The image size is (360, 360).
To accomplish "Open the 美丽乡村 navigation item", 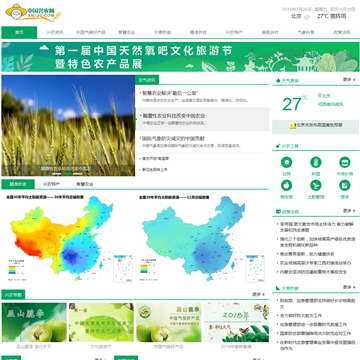I will pyautogui.click(x=270, y=32).
